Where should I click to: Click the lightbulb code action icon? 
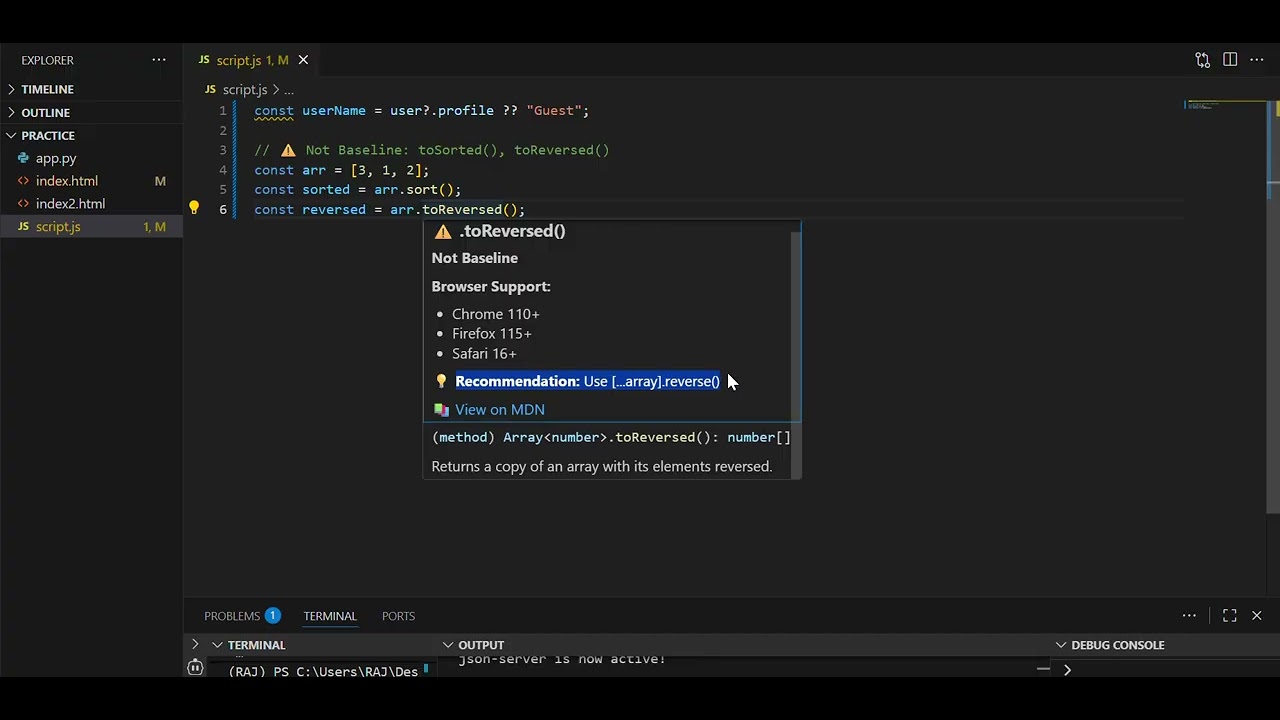coord(194,209)
